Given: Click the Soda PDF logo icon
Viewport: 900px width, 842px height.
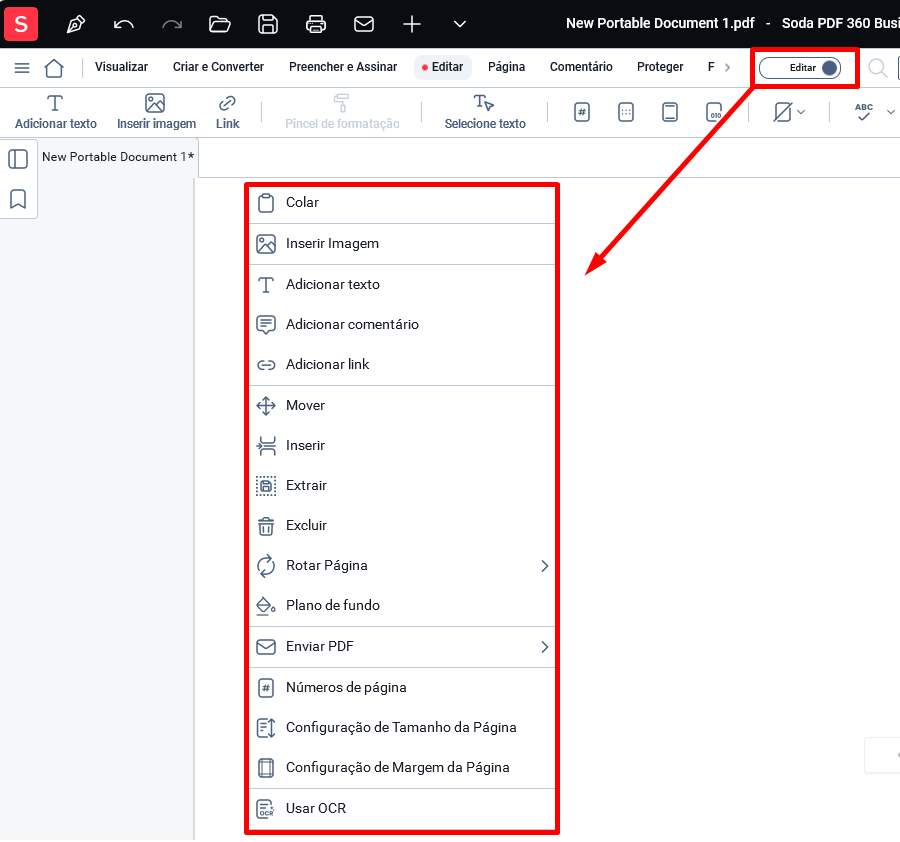Looking at the screenshot, I should pyautogui.click(x=21, y=24).
